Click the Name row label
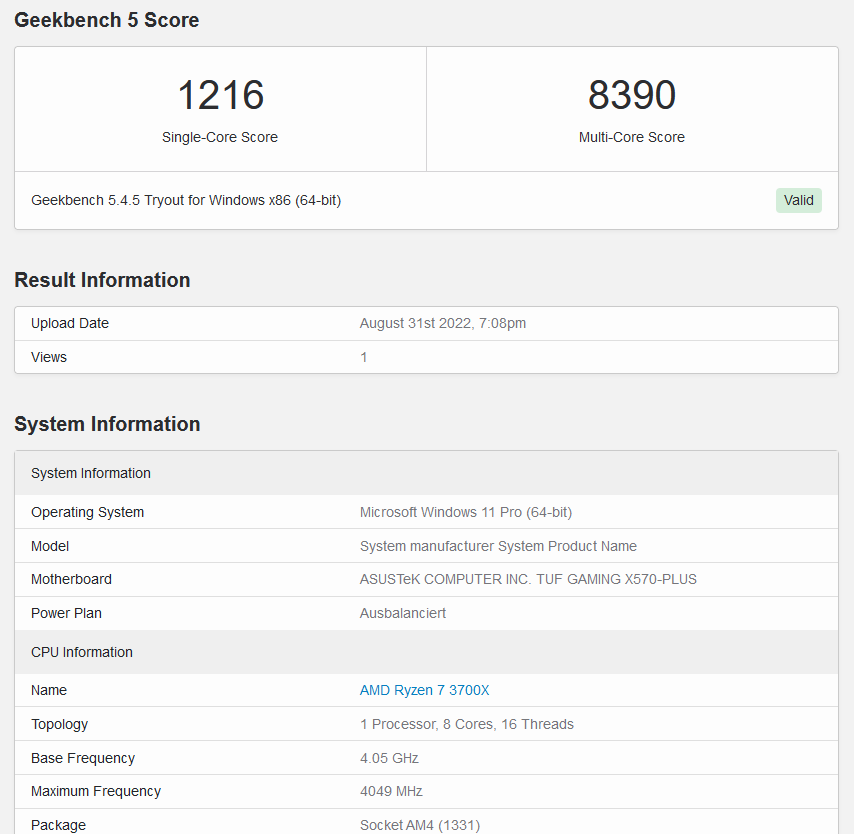The height and width of the screenshot is (834, 854). tap(49, 690)
